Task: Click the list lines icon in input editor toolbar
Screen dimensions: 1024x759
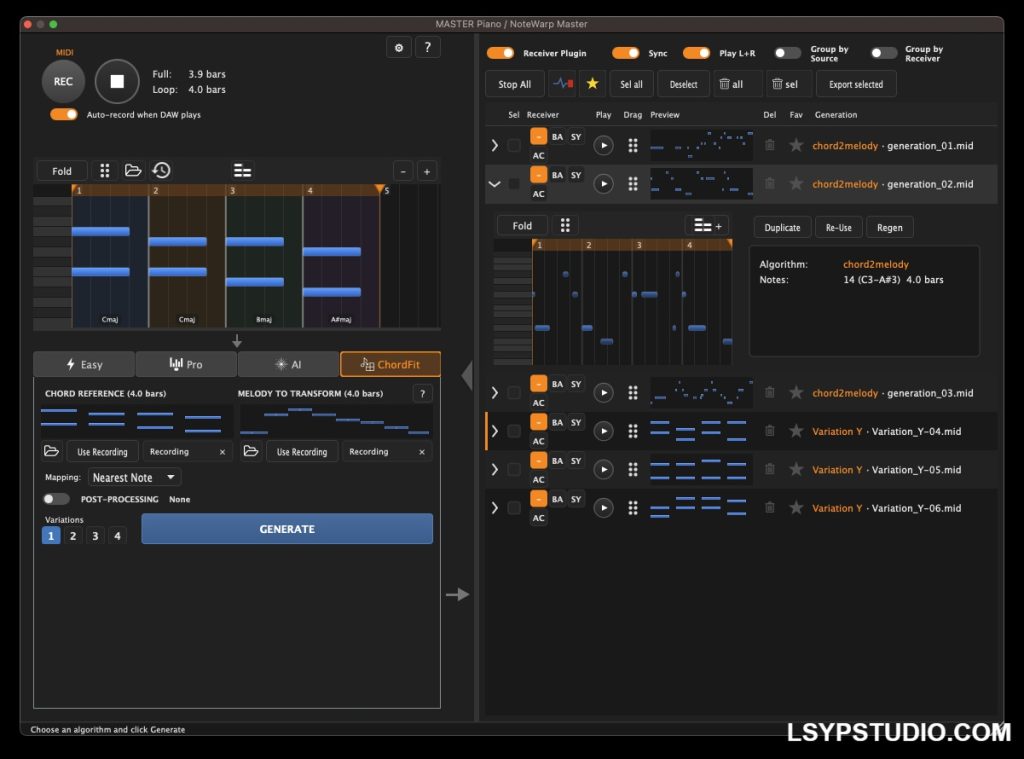Action: (242, 171)
